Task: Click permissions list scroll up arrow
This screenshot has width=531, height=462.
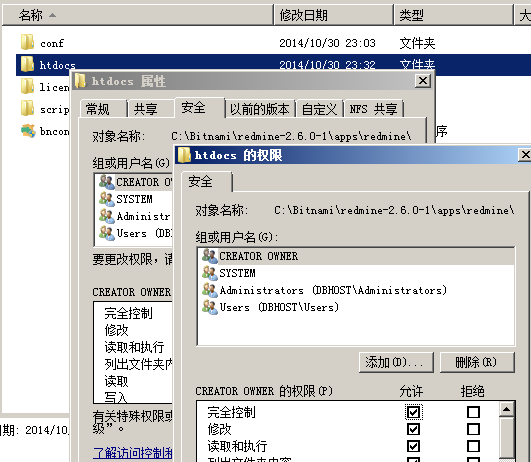Action: (x=506, y=410)
